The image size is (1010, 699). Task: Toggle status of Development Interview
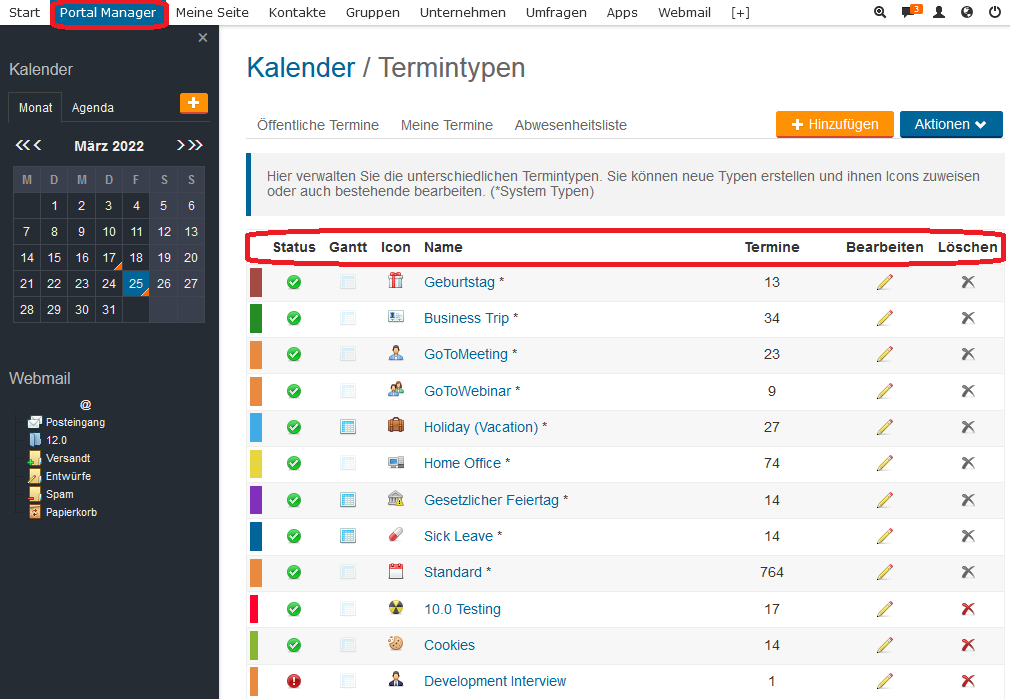coord(294,681)
